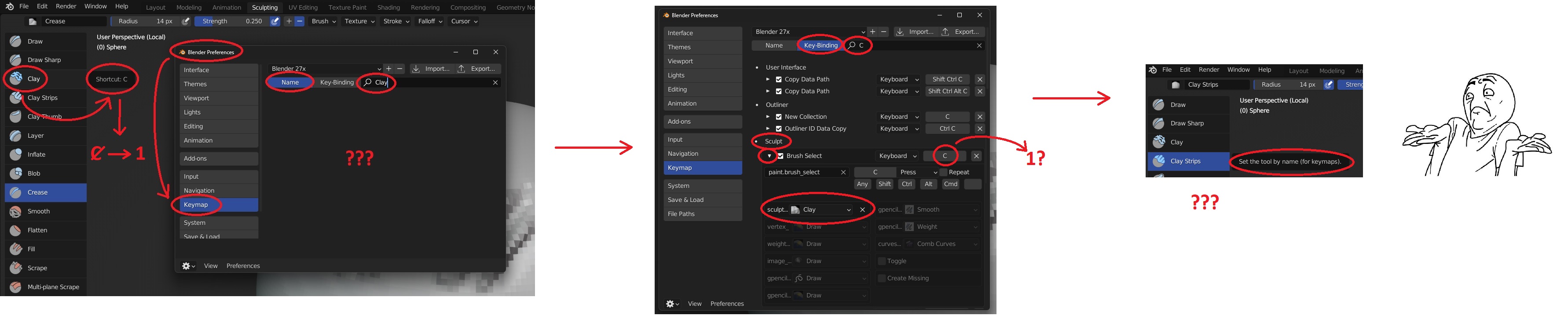
Task: Toggle the Alt modifier button
Action: [928, 184]
